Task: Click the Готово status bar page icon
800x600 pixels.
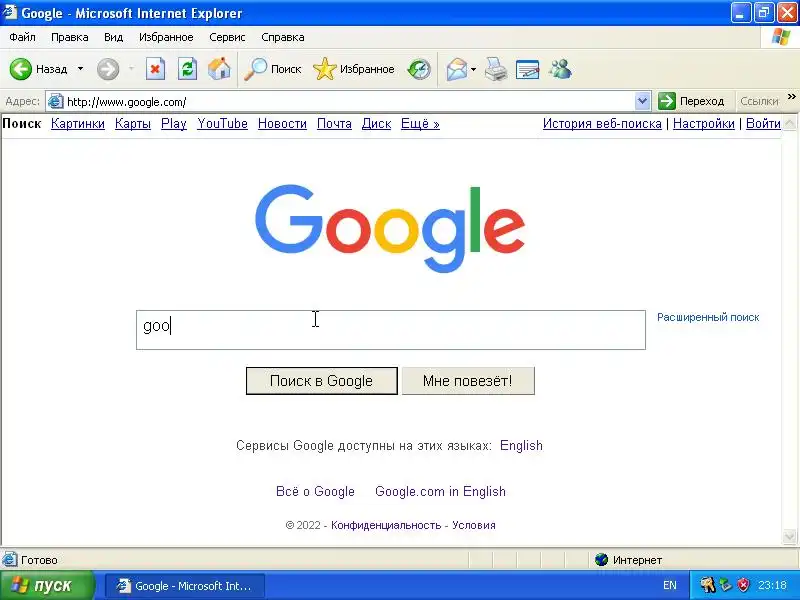Action: (9, 560)
